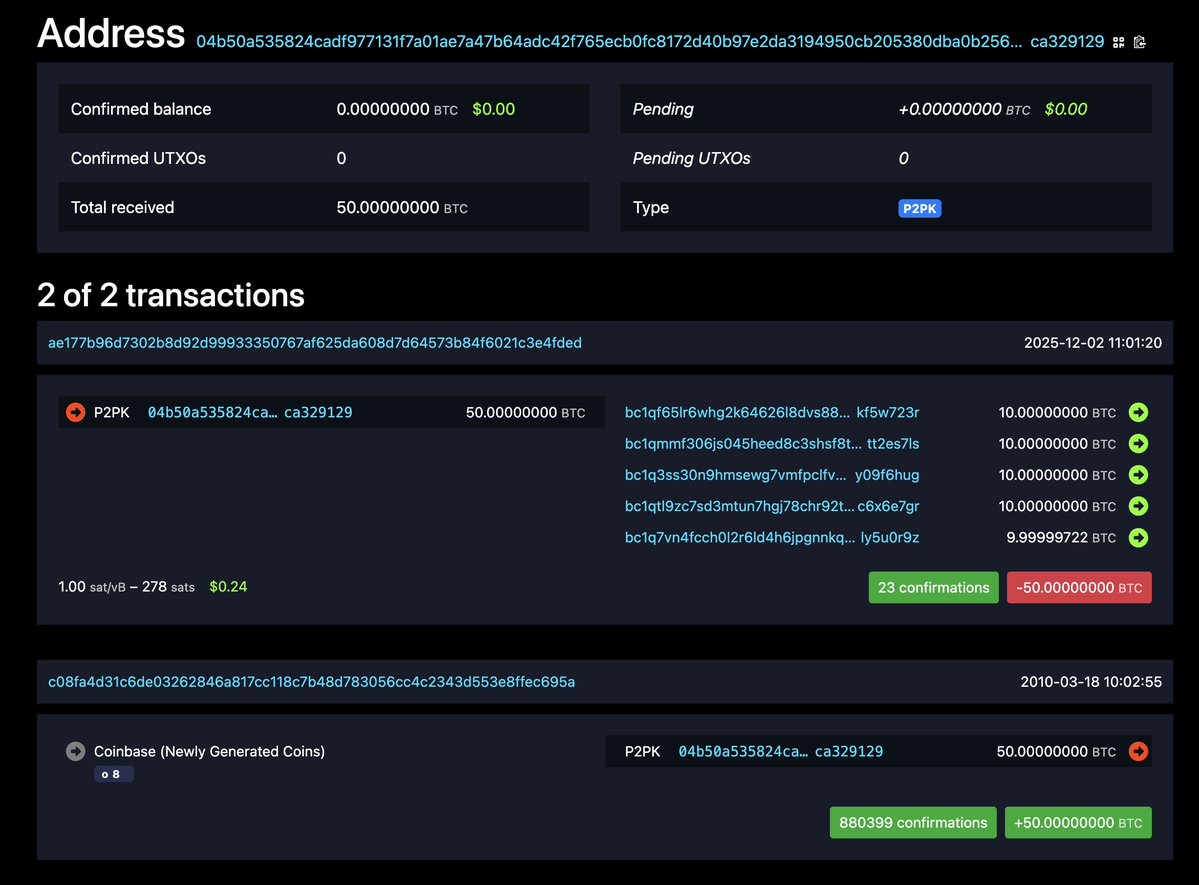Open transaction ae177b96d7302b8d92d99933350767af
1199x885 pixels.
point(315,342)
